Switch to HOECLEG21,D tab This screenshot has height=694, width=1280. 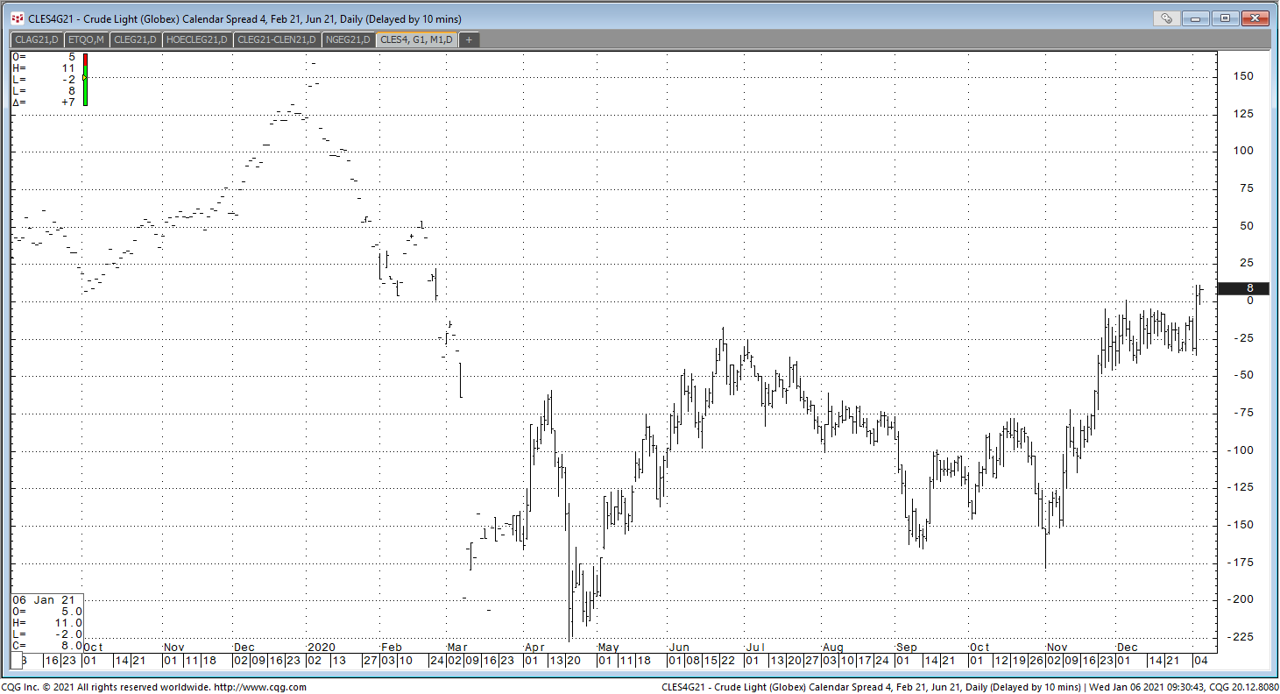click(197, 40)
